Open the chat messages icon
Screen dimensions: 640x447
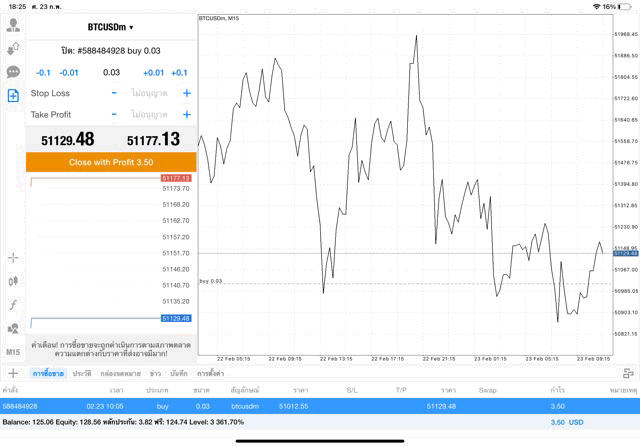click(13, 72)
